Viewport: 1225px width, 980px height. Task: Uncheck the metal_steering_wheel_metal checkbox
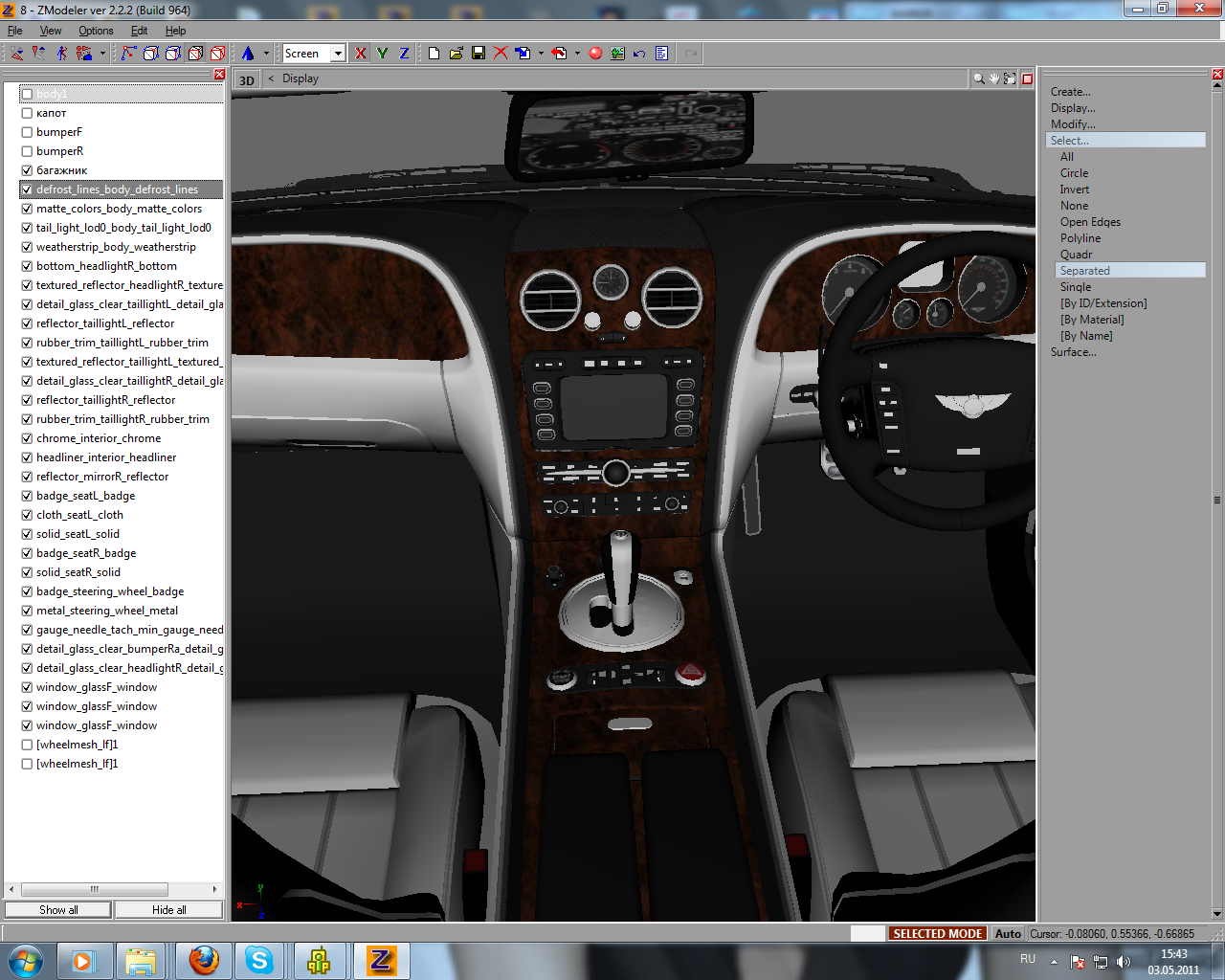click(x=27, y=611)
